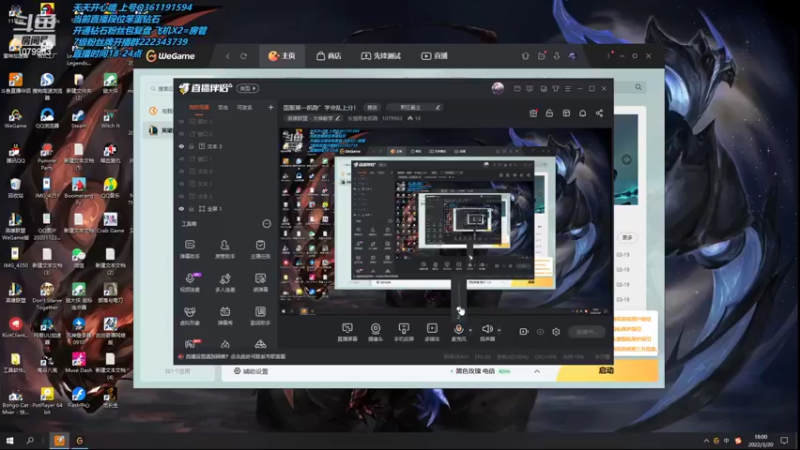Click the live preview canvas in 直播伴侣
This screenshot has width=800, height=450.
click(x=445, y=221)
